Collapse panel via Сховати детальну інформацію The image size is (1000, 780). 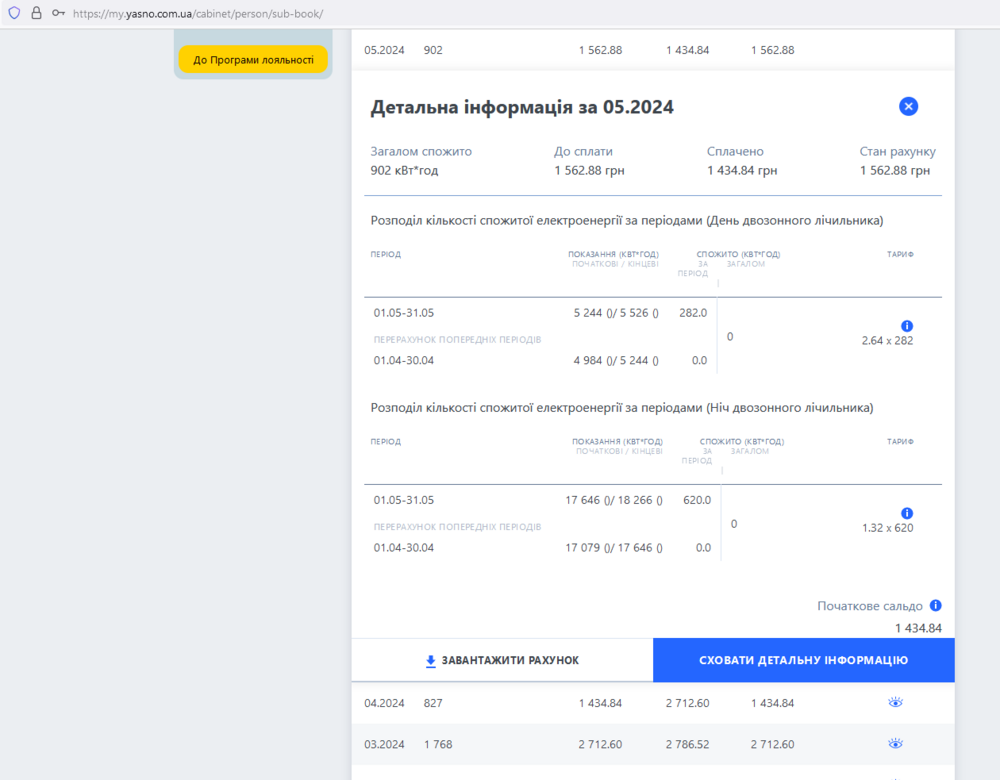pyautogui.click(x=803, y=660)
